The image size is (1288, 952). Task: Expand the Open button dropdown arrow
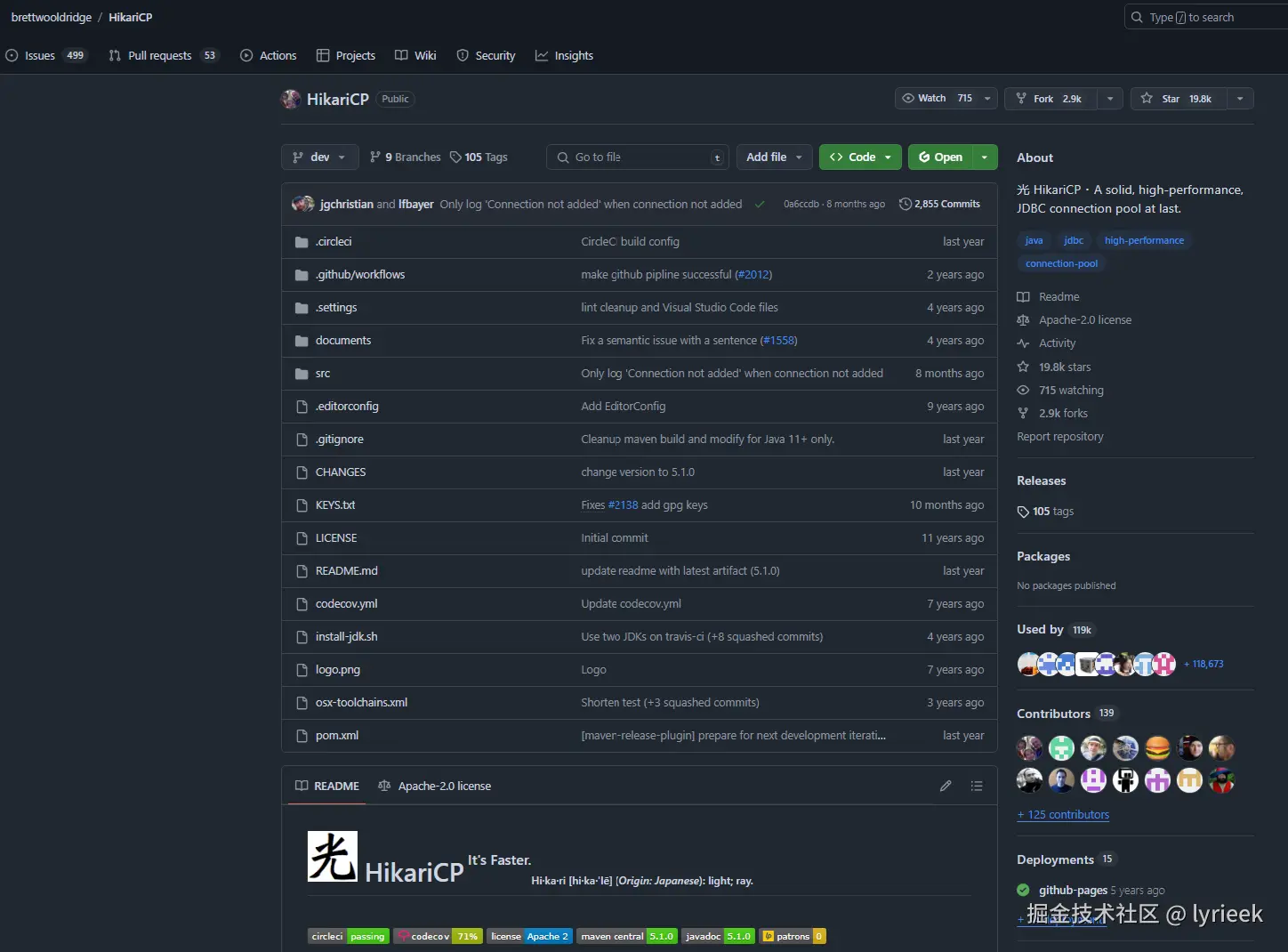(985, 157)
